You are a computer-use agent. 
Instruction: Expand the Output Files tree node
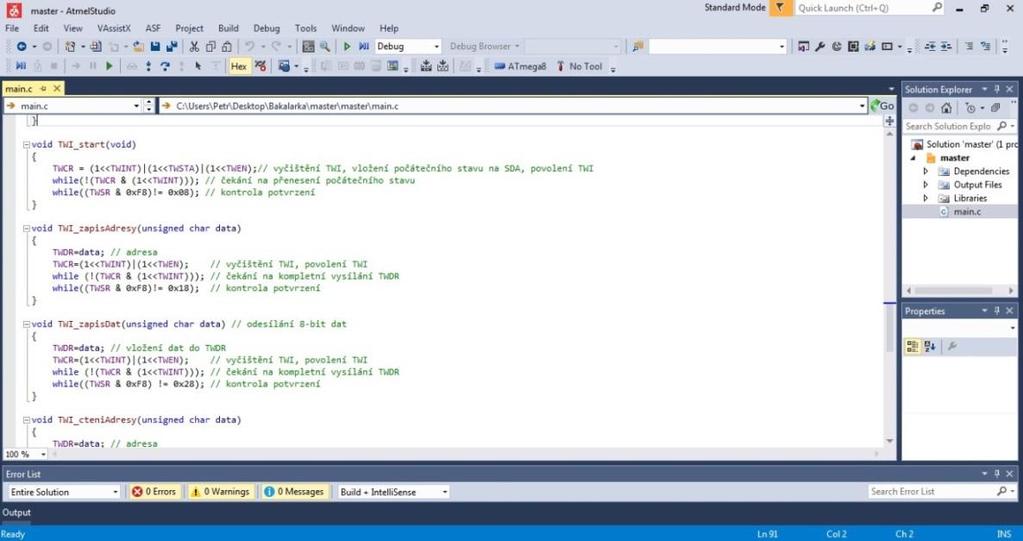pyautogui.click(x=926, y=185)
